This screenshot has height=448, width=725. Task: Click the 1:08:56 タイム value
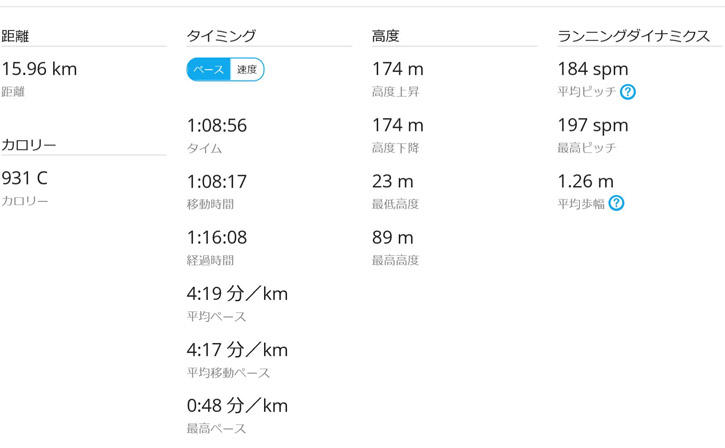point(217,126)
